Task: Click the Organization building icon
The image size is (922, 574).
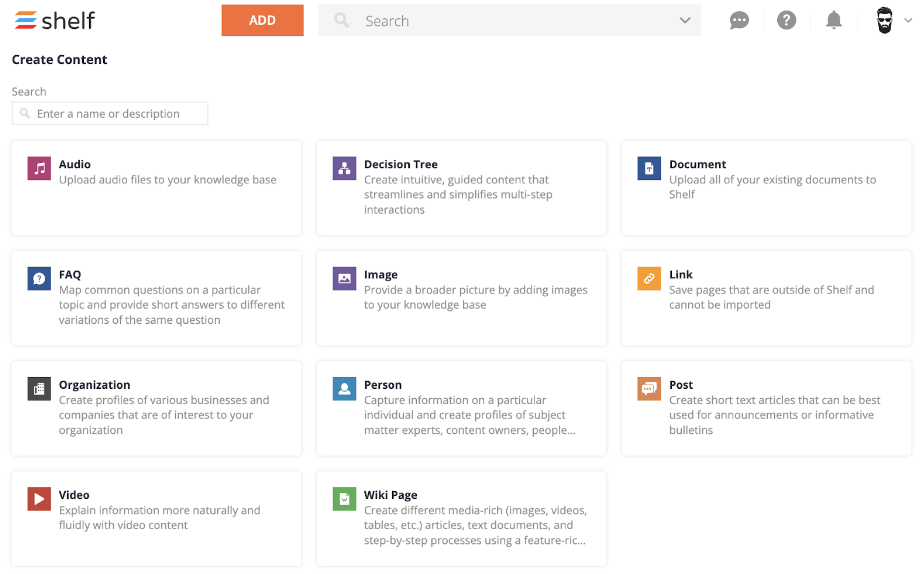Action: point(39,389)
